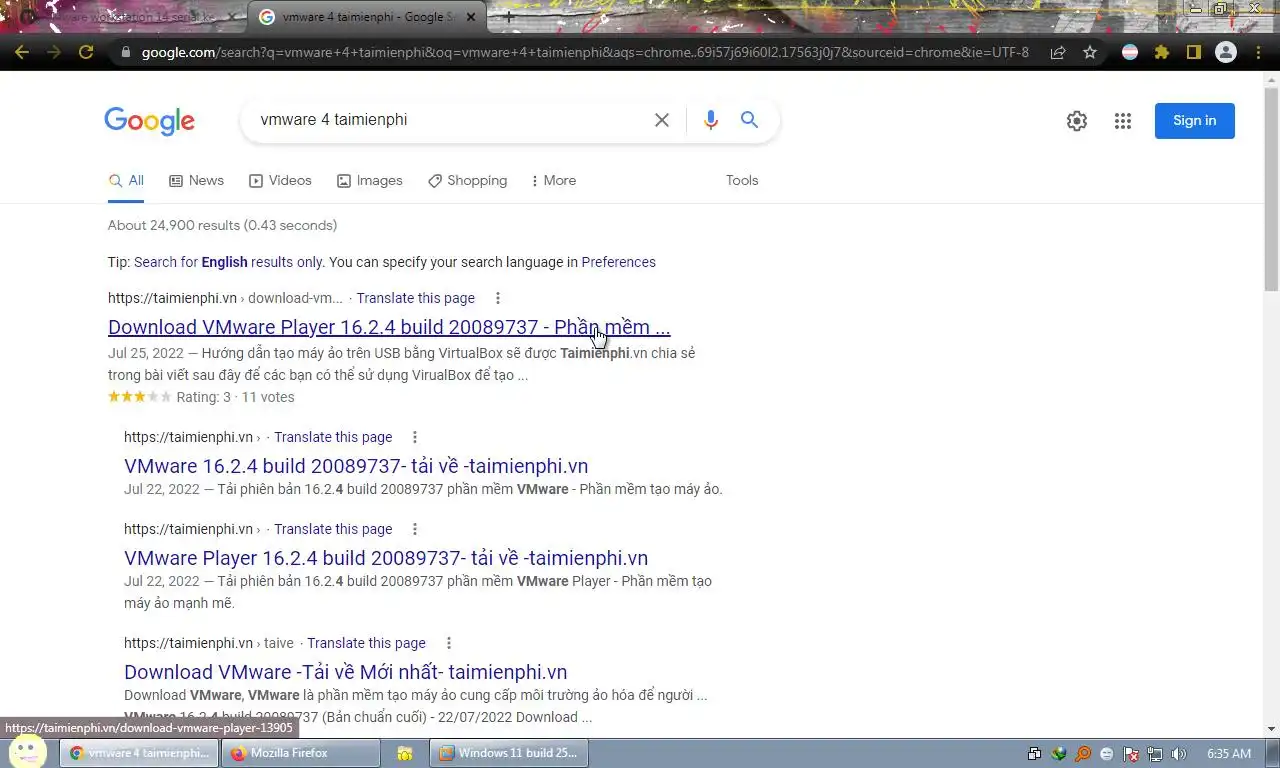The width and height of the screenshot is (1280, 768).
Task: Switch to the News results tab
Action: (x=196, y=181)
